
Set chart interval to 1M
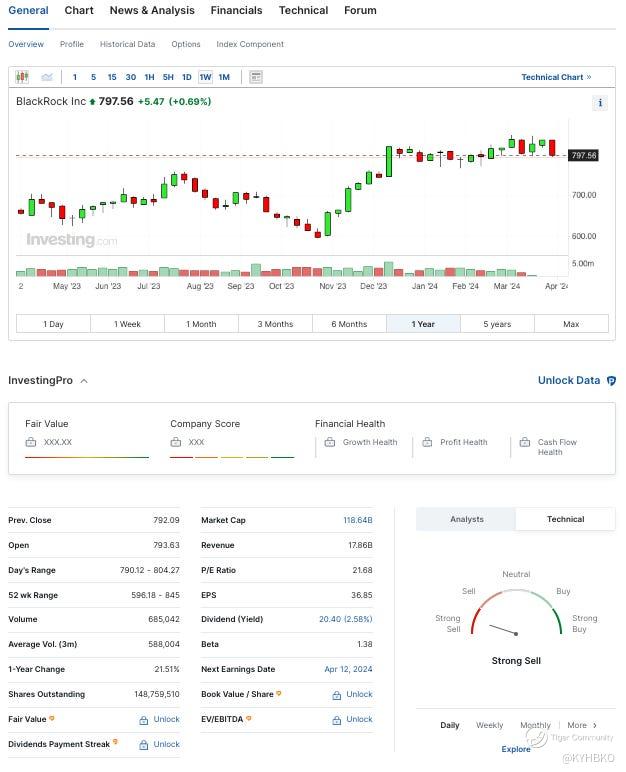tap(224, 77)
